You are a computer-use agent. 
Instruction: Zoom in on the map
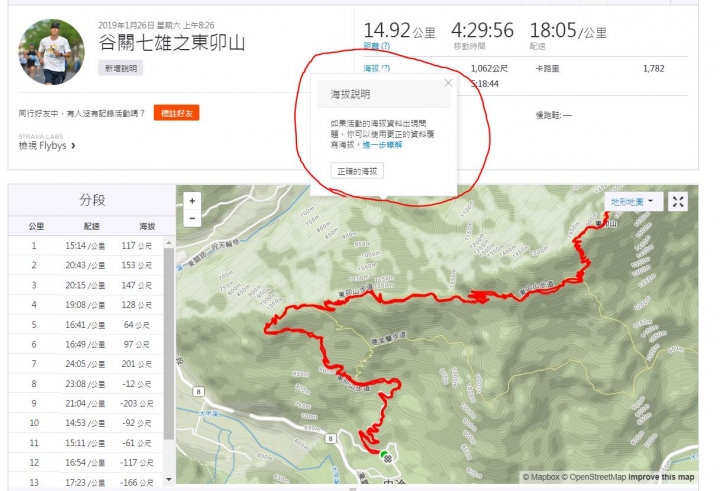[192, 201]
